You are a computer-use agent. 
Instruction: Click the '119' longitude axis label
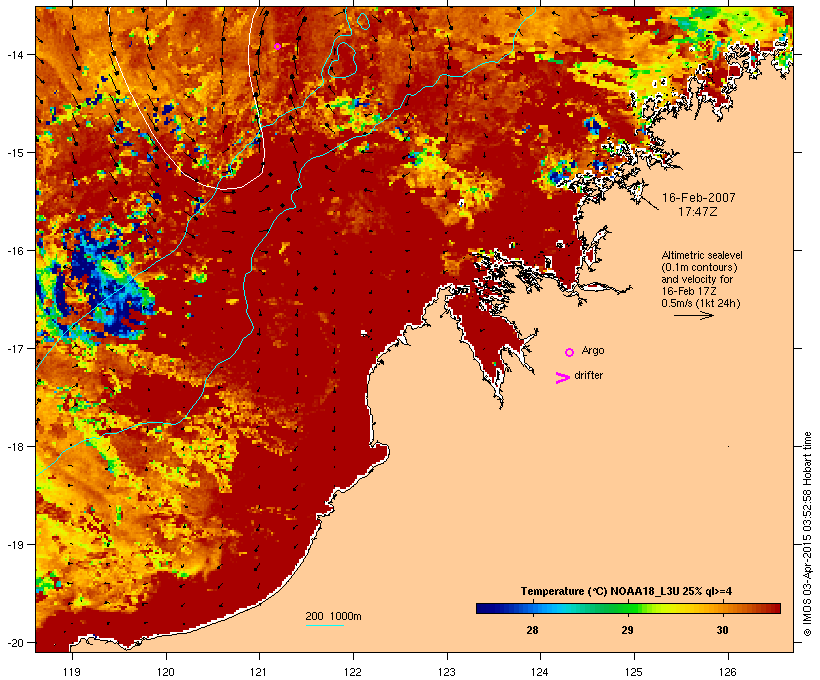(72, 672)
